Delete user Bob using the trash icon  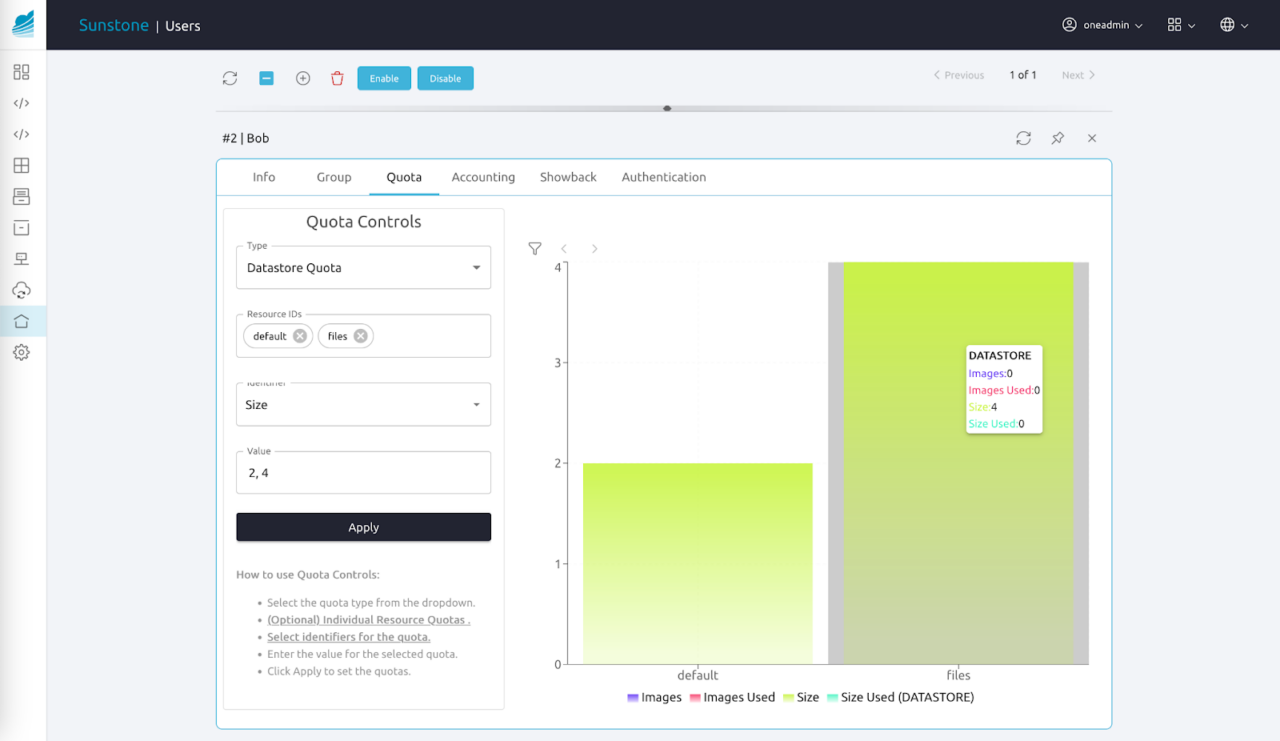tap(339, 78)
